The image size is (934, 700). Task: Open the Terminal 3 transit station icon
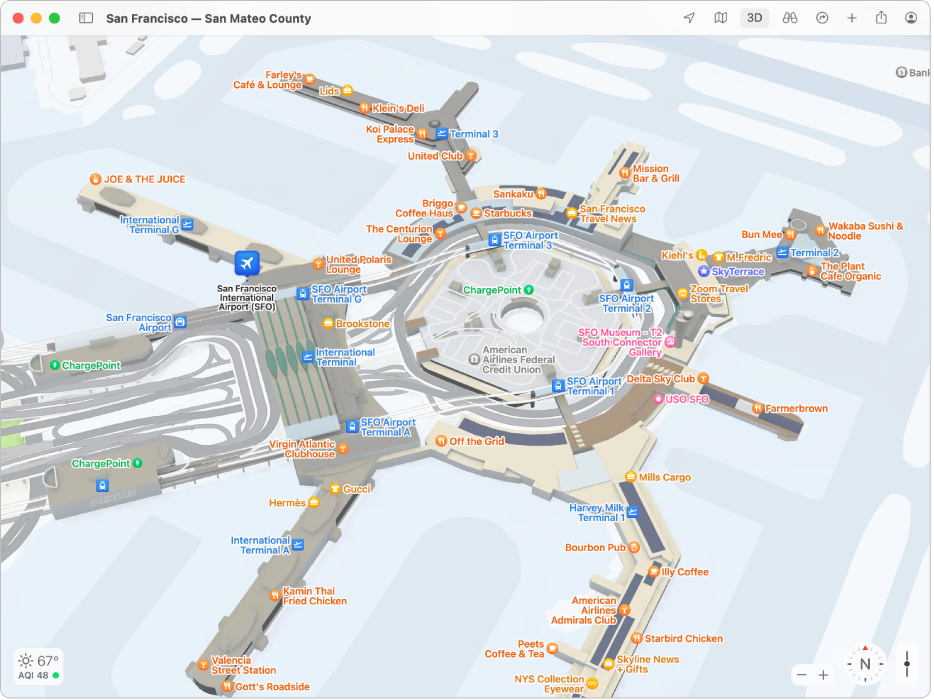point(441,133)
